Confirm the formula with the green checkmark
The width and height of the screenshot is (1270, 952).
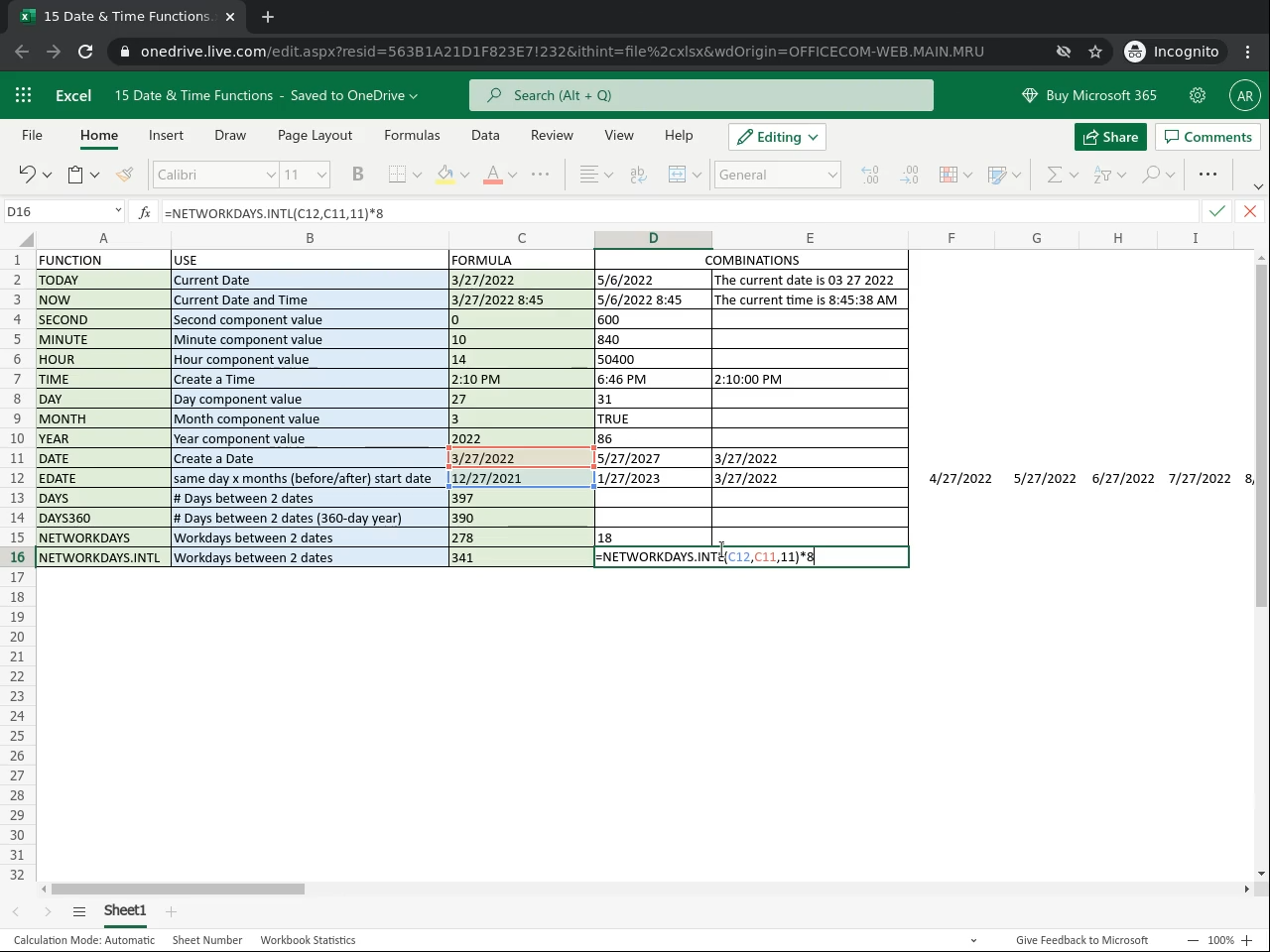click(x=1216, y=211)
